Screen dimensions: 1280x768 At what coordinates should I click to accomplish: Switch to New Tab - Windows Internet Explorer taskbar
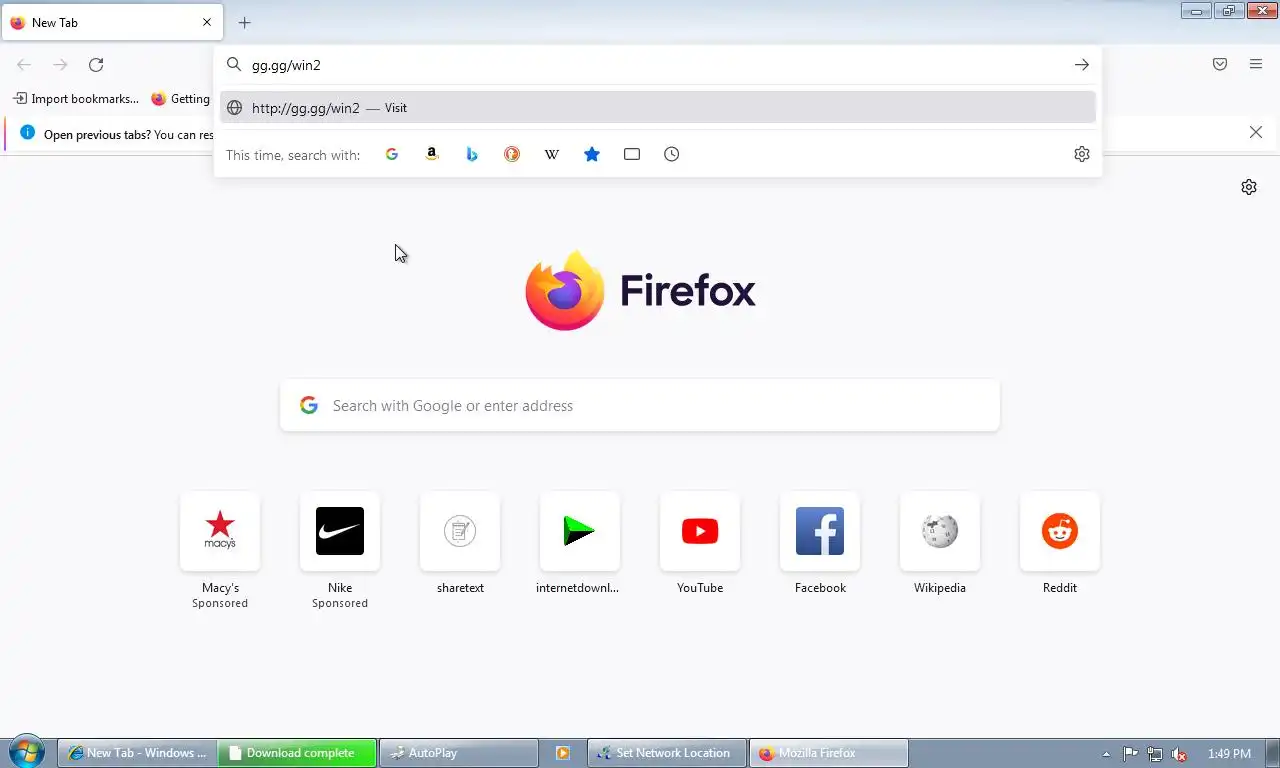click(137, 753)
